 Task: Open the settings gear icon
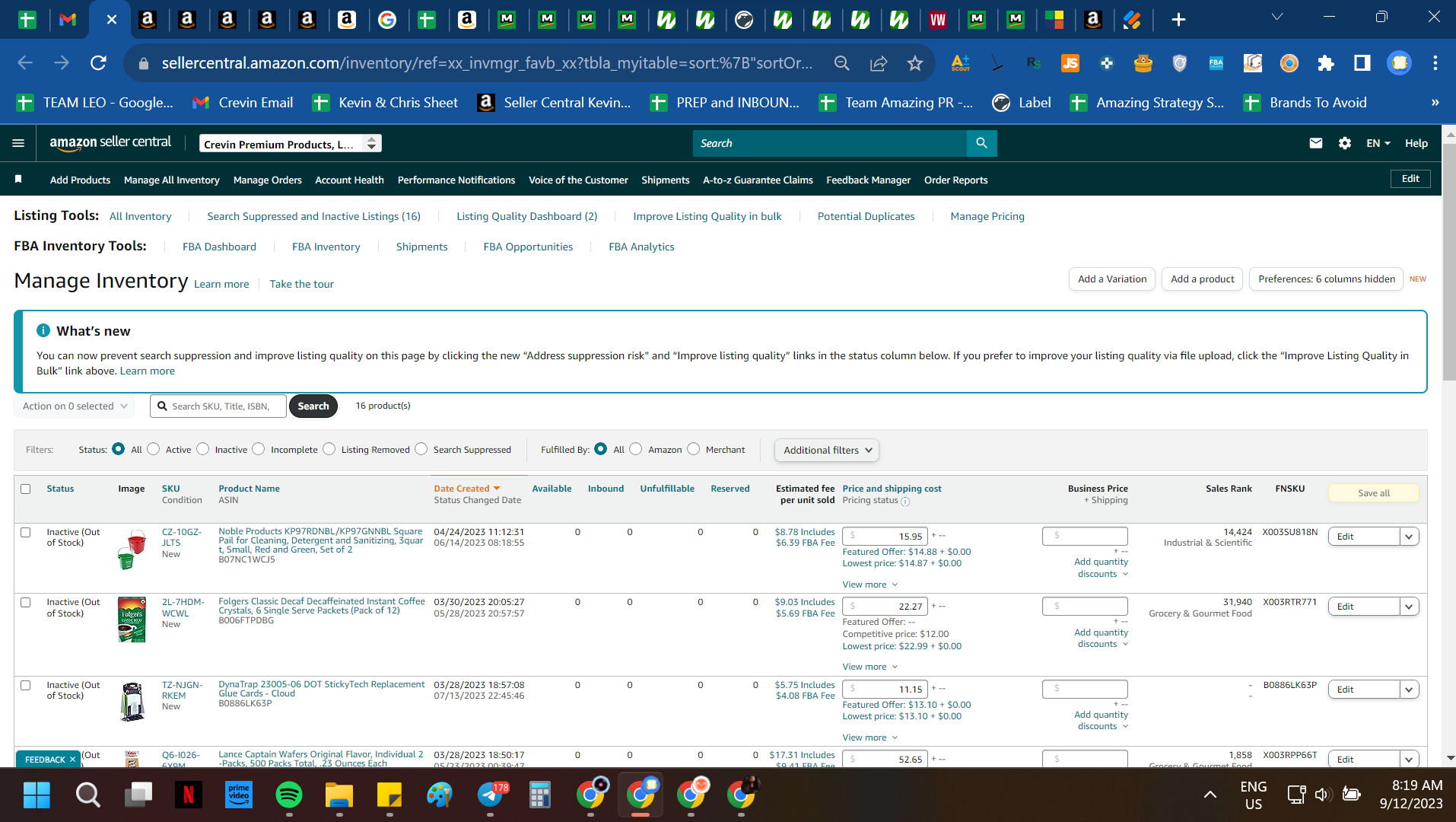(x=1344, y=143)
